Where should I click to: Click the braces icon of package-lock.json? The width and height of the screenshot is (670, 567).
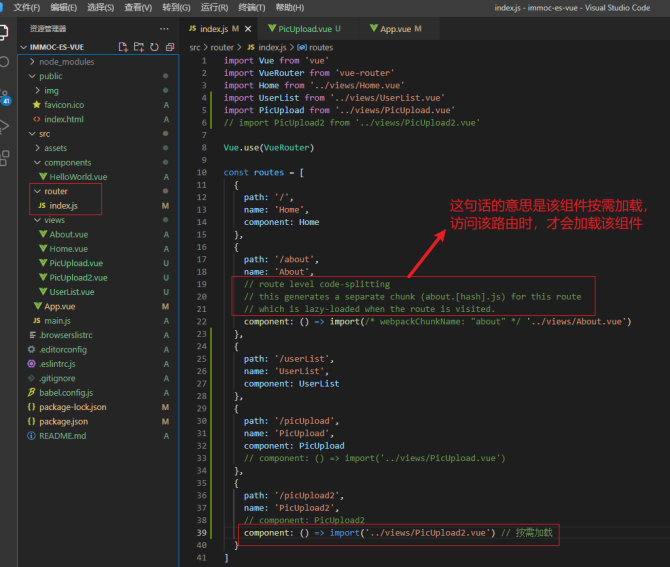(31, 407)
